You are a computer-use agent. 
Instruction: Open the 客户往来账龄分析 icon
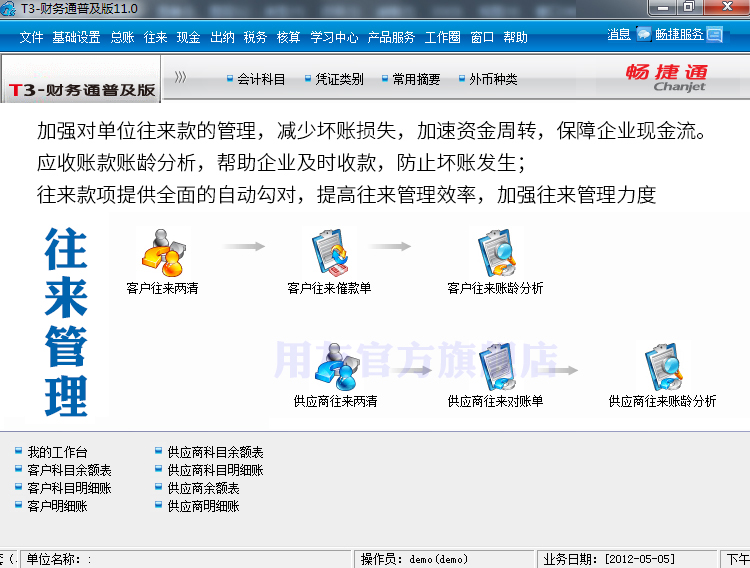coord(496,253)
